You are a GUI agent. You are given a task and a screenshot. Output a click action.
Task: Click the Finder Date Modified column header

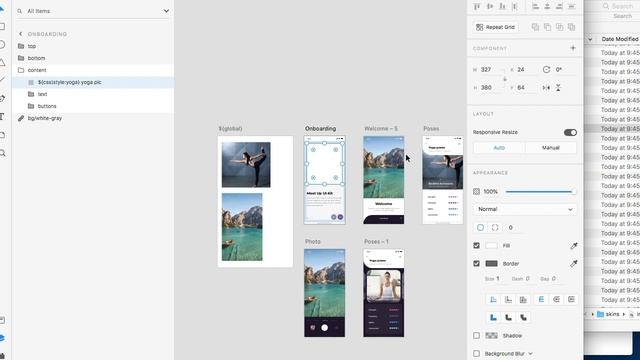620,39
